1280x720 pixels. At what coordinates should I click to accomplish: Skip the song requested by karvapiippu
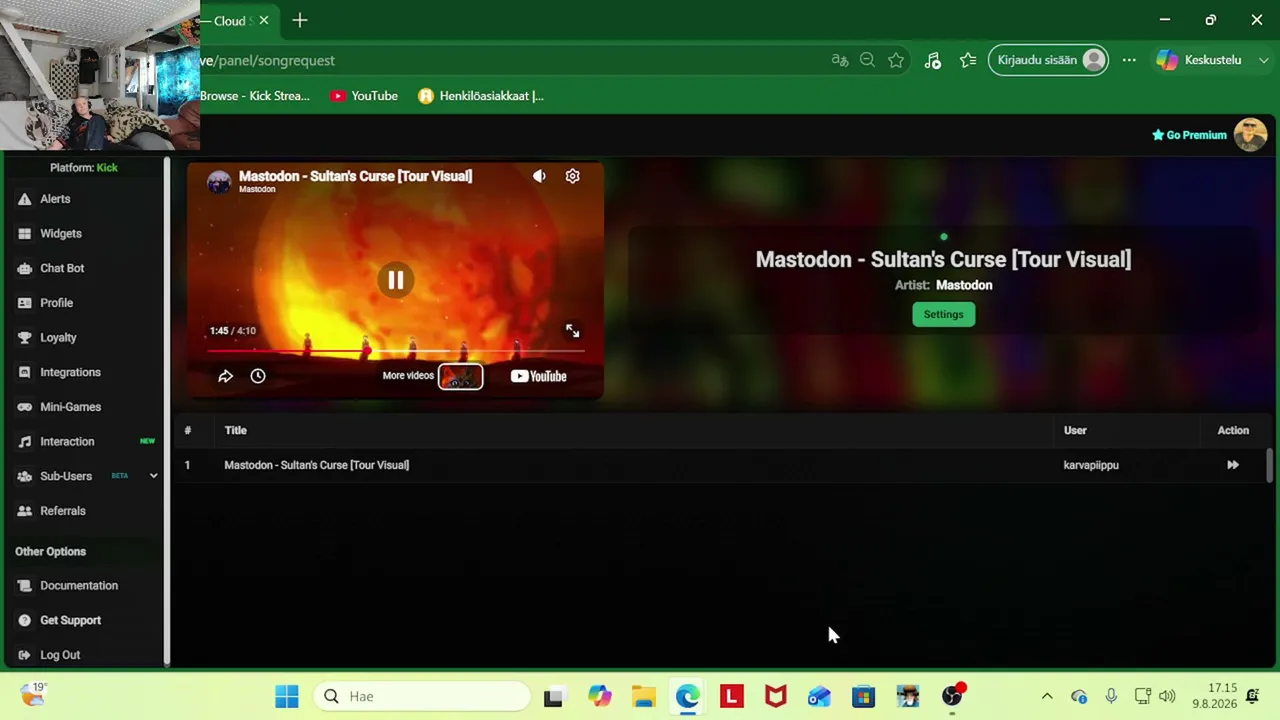pos(1233,465)
